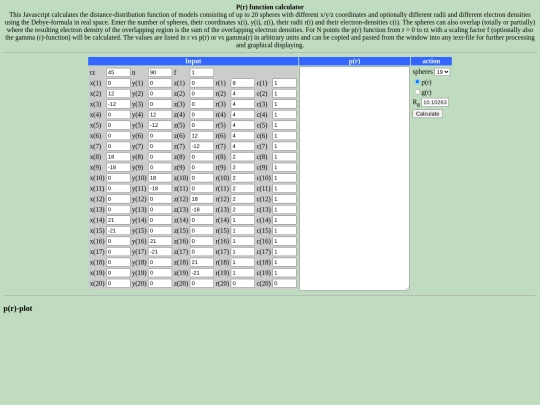Click the y(16) field containing 21
Viewport: 540px width, 405px height.
(x=160, y=241)
